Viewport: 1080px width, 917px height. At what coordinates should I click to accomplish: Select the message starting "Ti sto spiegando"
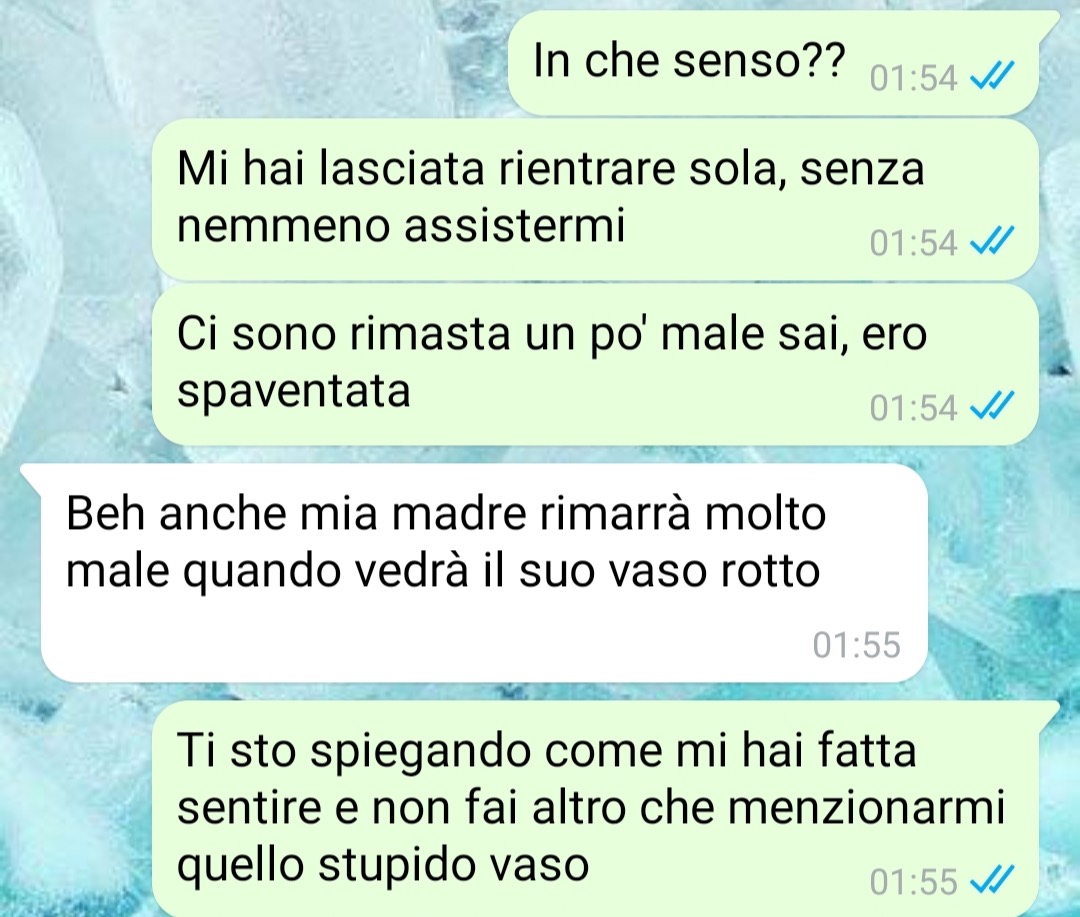(605, 809)
